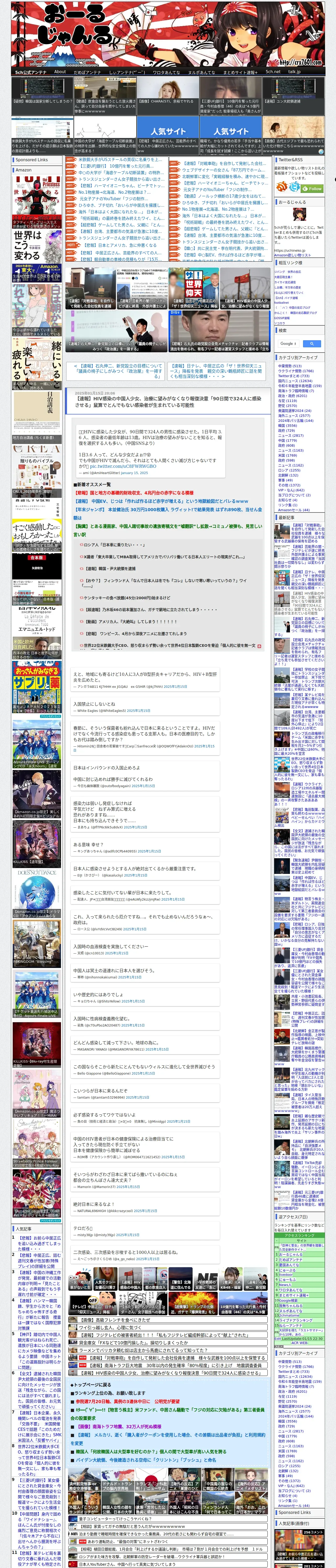Open the 5ch公式アンテナ nav menu item

[x=31, y=72]
